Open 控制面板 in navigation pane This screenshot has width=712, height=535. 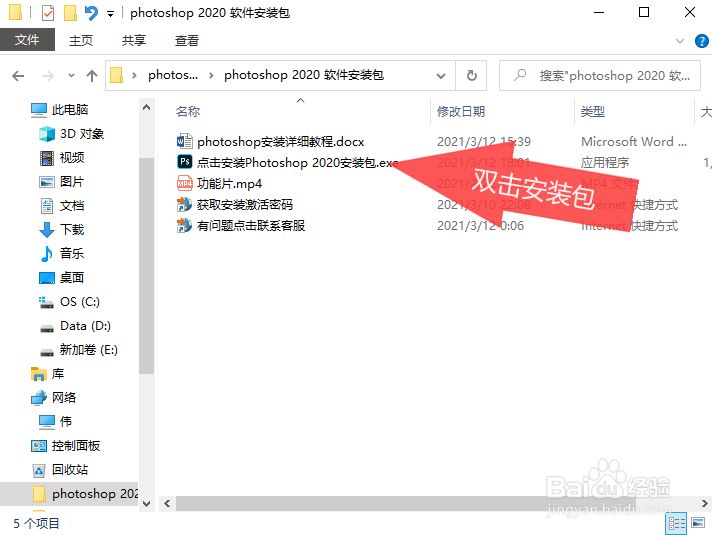coord(75,446)
